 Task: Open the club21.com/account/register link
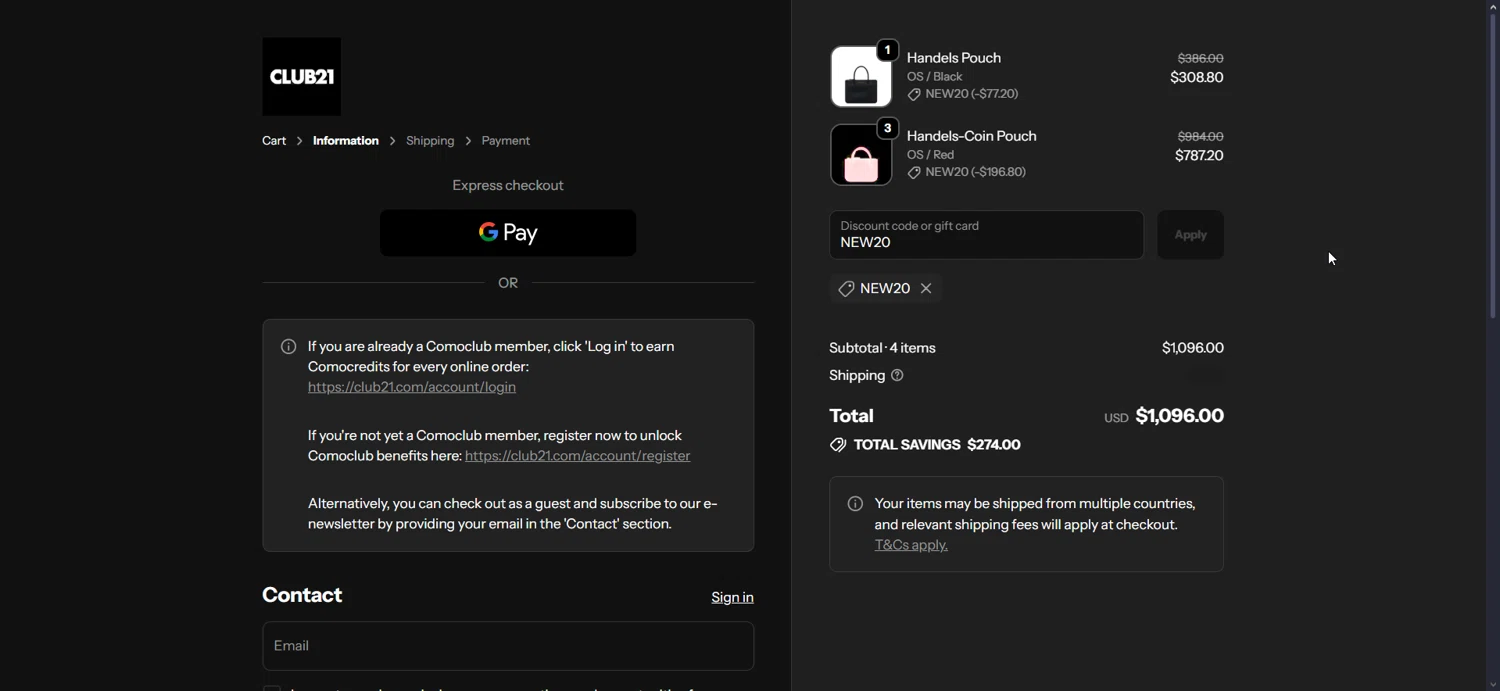(x=578, y=456)
